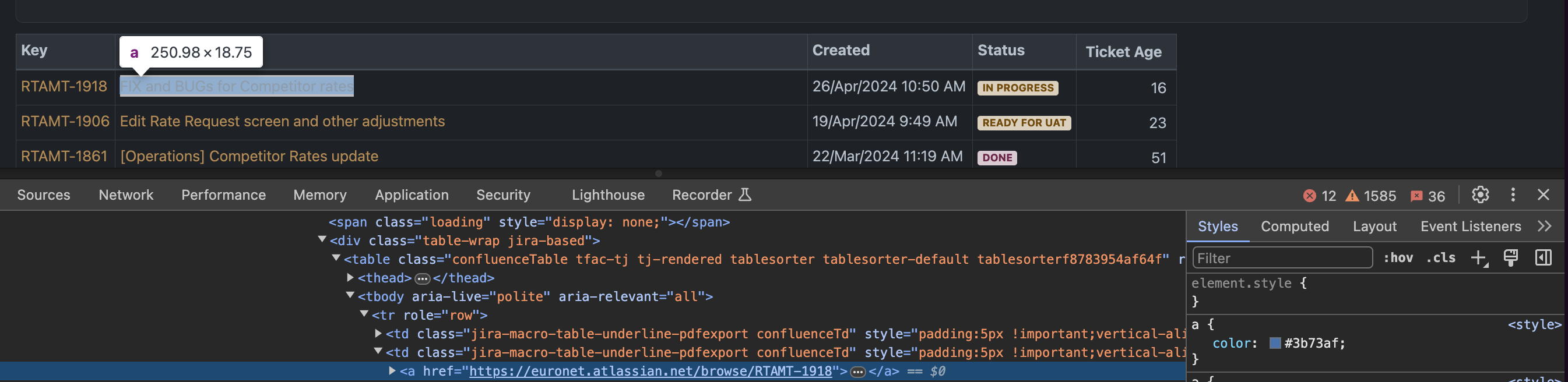This screenshot has width=1568, height=382.
Task: Open DevTools settings gear
Action: pos(1481,194)
